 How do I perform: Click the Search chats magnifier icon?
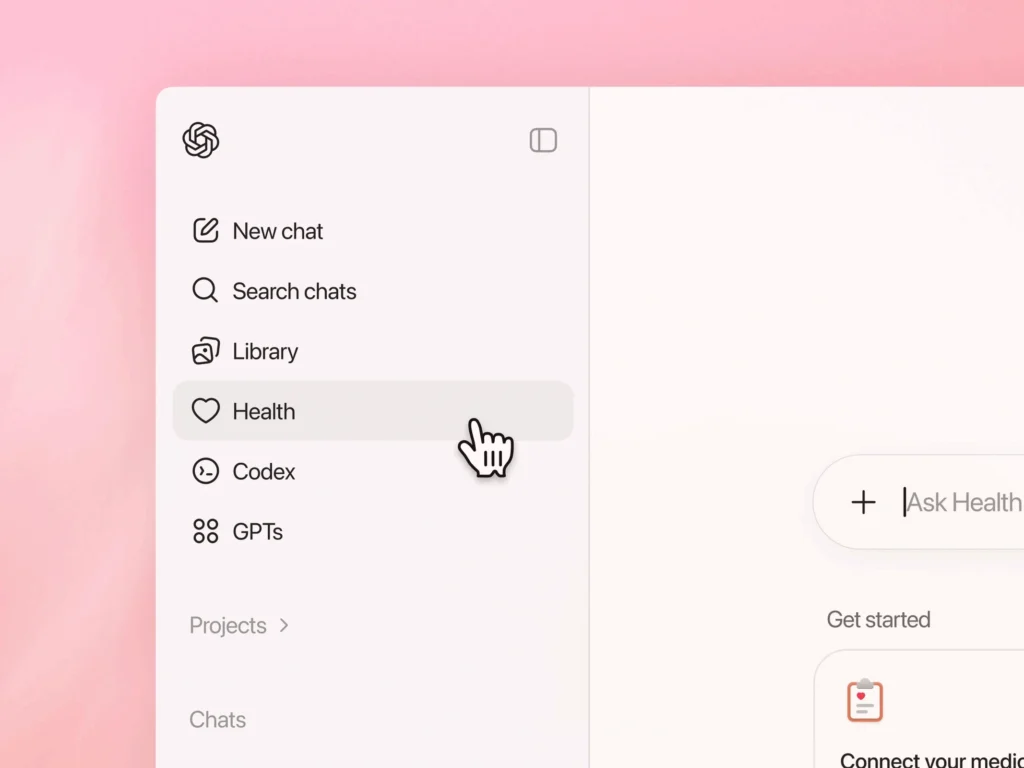click(x=205, y=290)
